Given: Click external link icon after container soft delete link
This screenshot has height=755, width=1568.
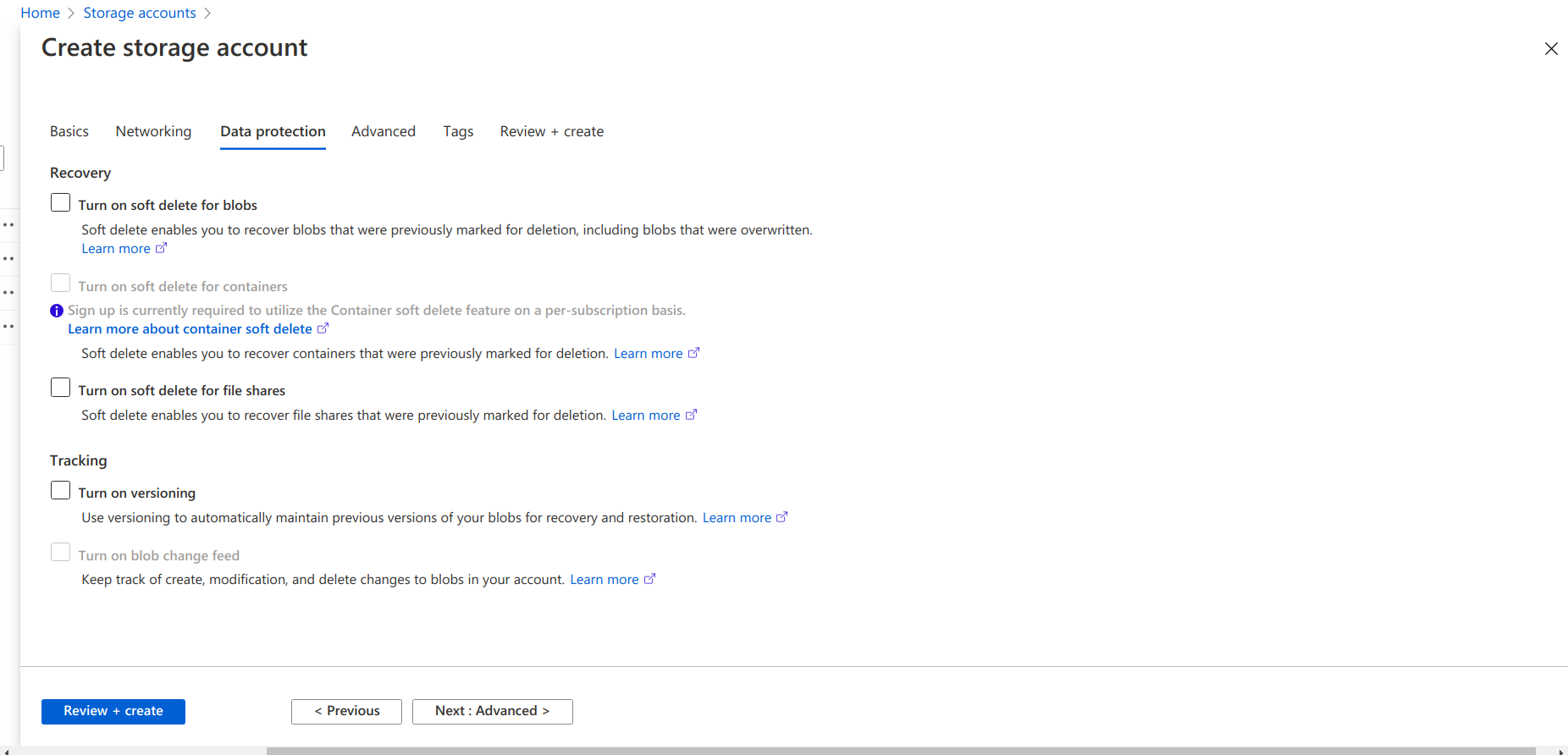Looking at the screenshot, I should 323,328.
